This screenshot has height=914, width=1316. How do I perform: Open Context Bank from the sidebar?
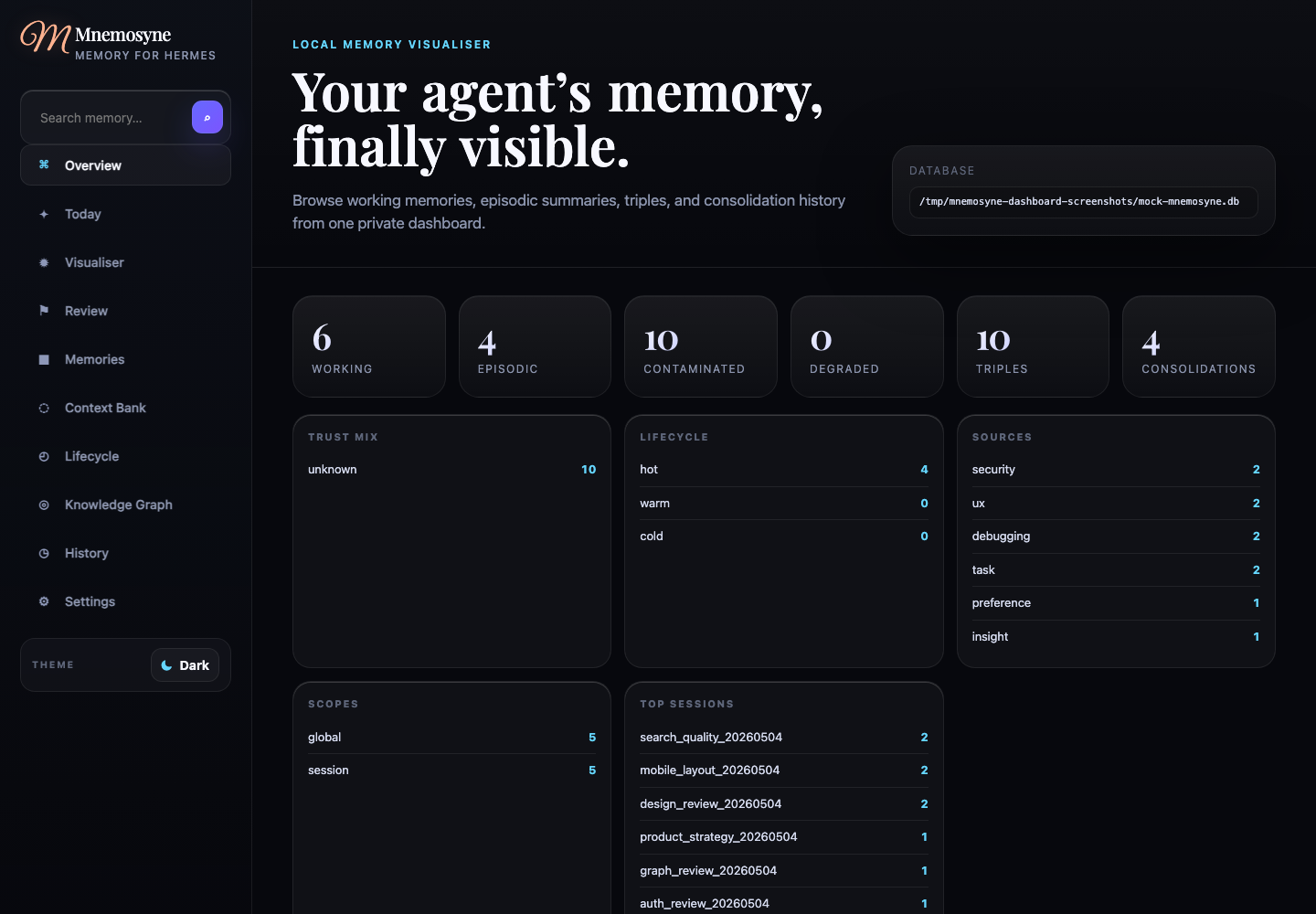(x=125, y=408)
